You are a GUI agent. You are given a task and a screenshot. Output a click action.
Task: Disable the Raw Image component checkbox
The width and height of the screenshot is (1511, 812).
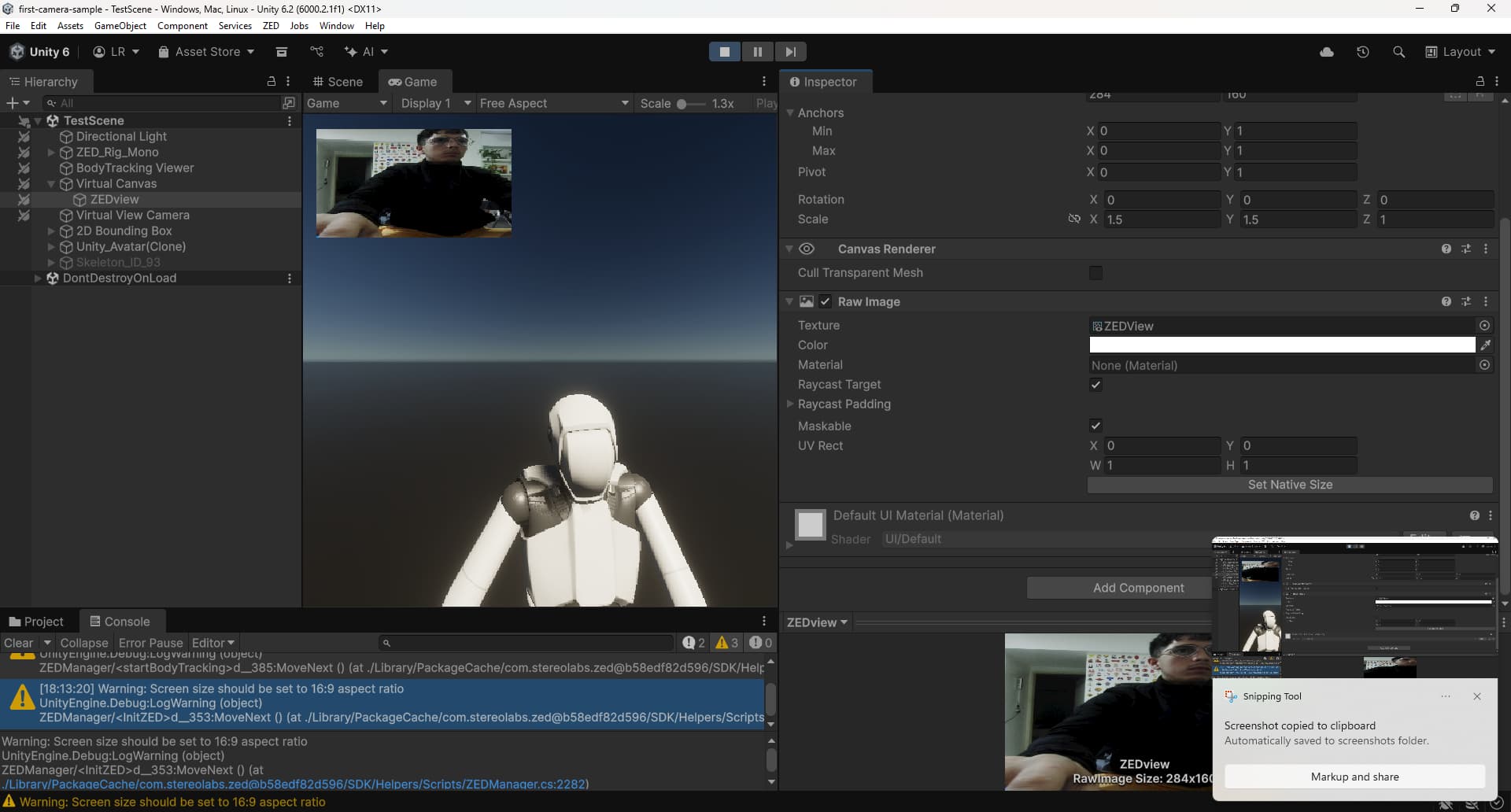[825, 301]
